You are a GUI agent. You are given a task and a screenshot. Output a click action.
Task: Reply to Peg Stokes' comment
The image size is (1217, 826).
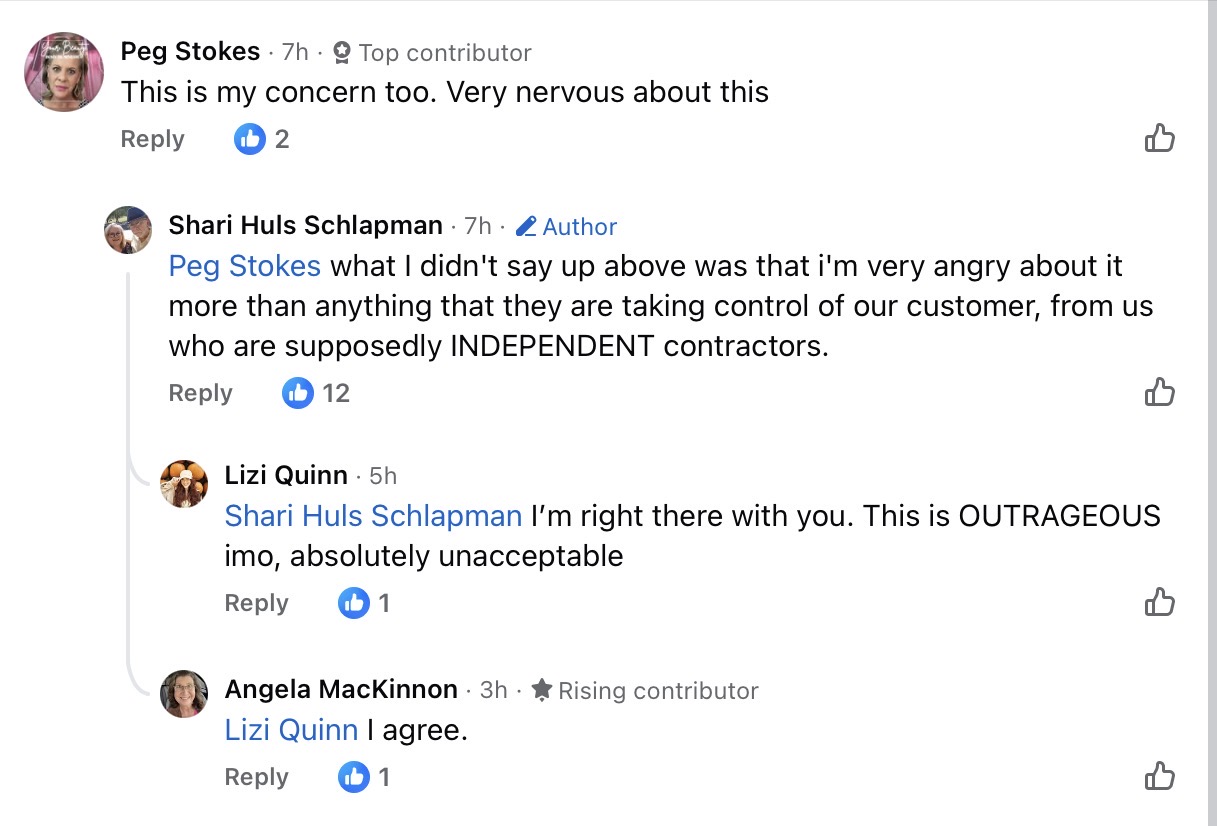pos(152,139)
